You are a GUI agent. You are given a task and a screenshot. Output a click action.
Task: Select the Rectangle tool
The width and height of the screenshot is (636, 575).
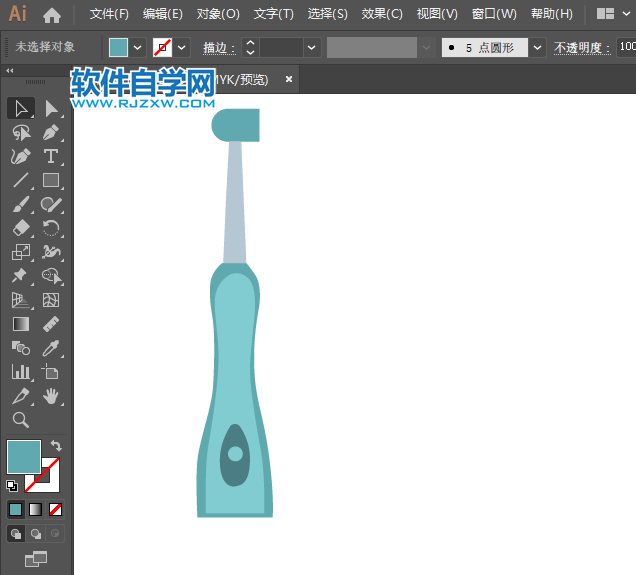(x=51, y=180)
